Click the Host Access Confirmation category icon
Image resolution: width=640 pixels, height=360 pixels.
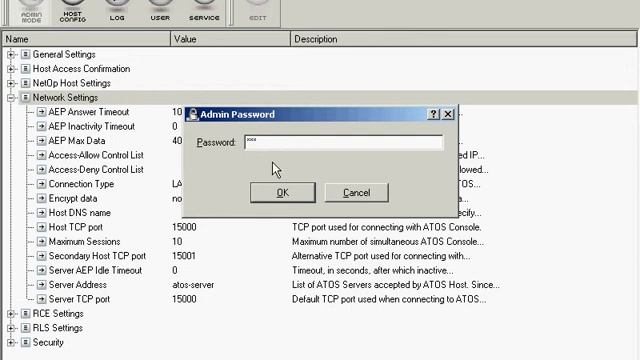[25, 69]
